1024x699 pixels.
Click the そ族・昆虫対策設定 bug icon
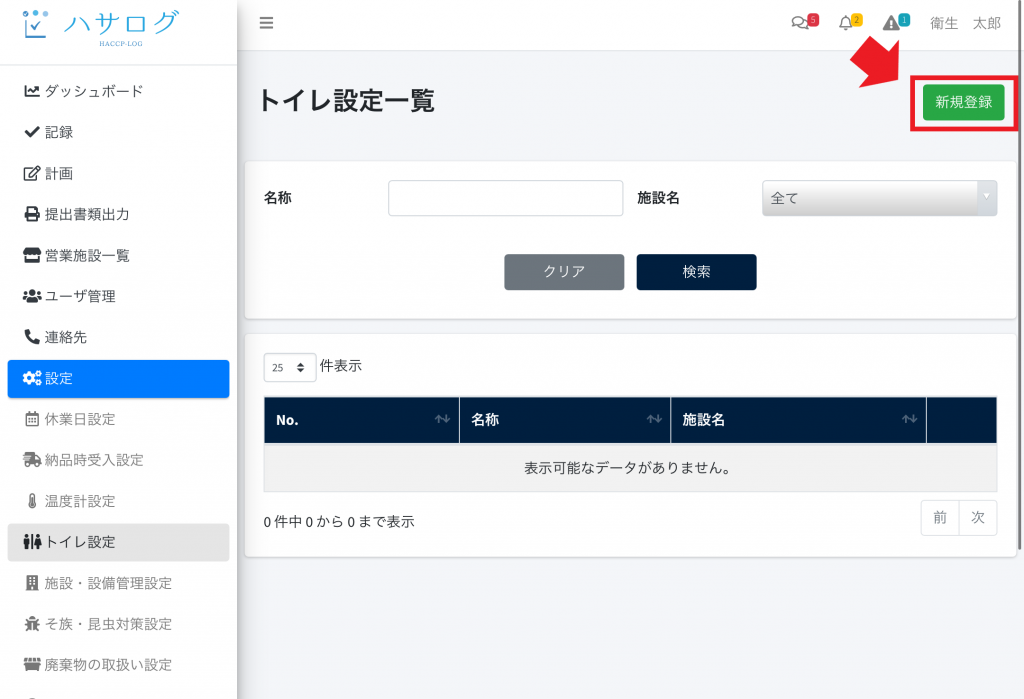coord(31,624)
